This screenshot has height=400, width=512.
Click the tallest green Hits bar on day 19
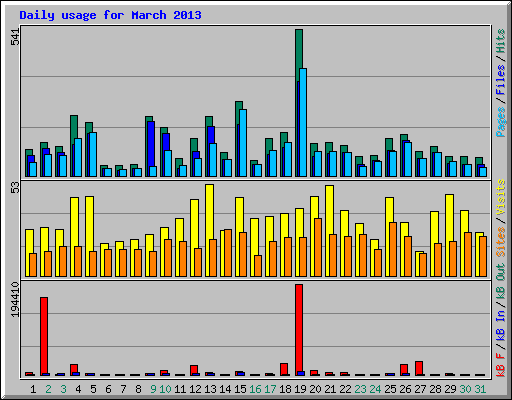click(299, 48)
